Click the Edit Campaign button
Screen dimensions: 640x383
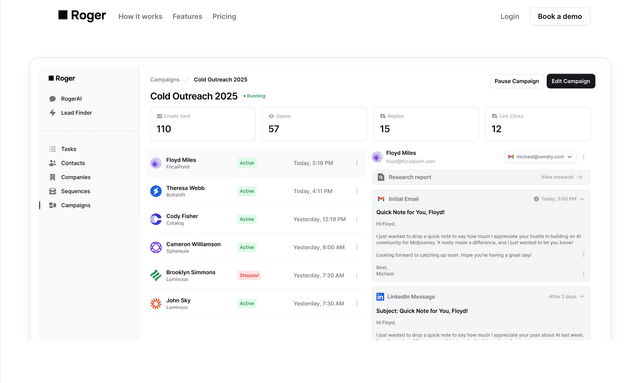point(571,81)
